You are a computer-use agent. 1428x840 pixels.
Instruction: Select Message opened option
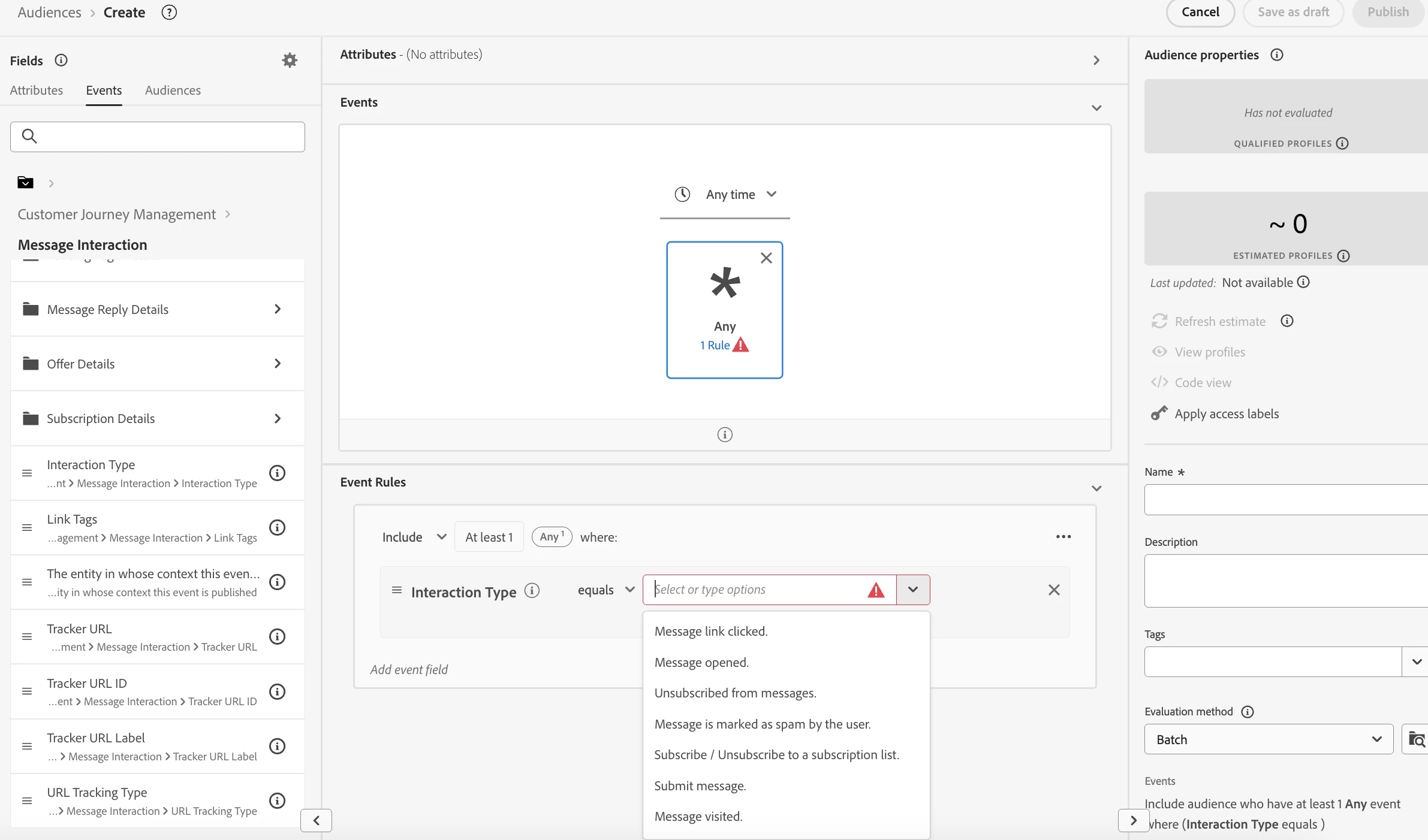coord(701,663)
